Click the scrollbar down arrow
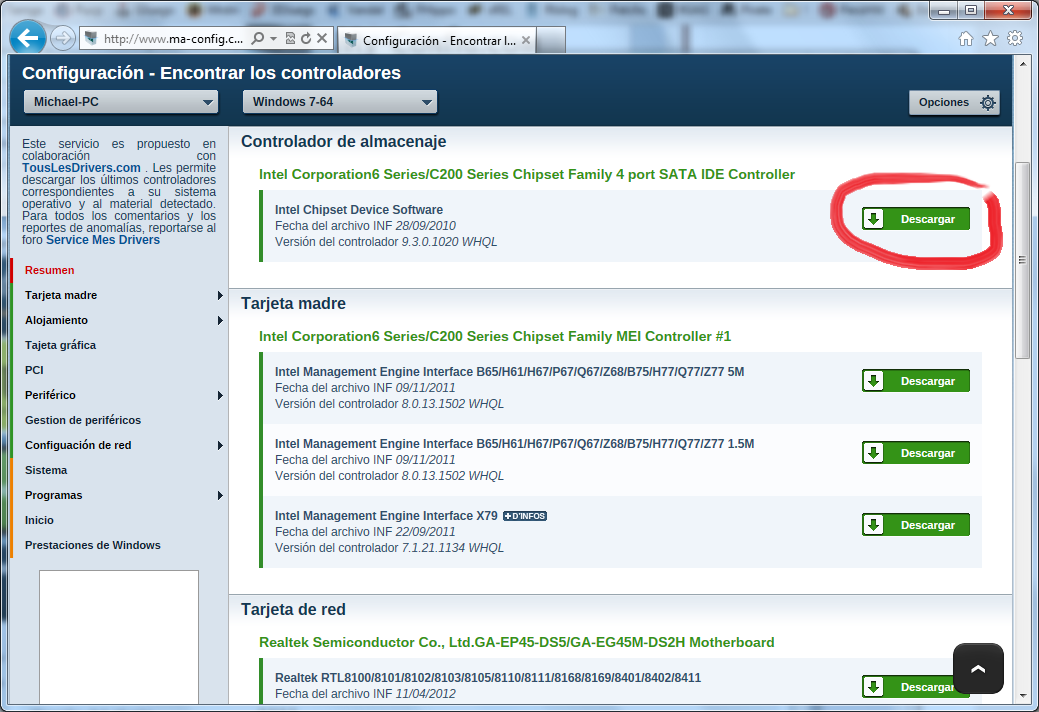1039x712 pixels. [x=1022, y=695]
